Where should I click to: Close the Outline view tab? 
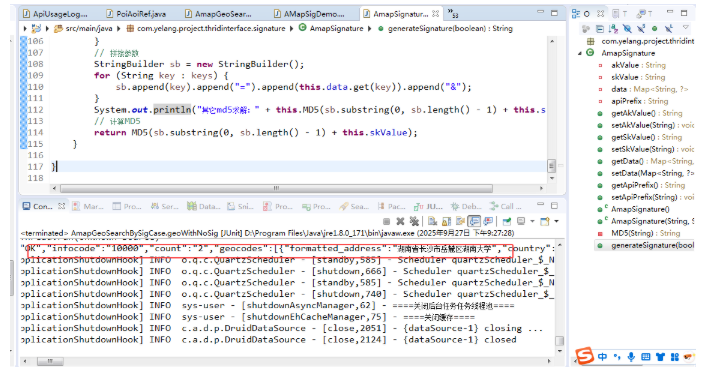click(600, 14)
